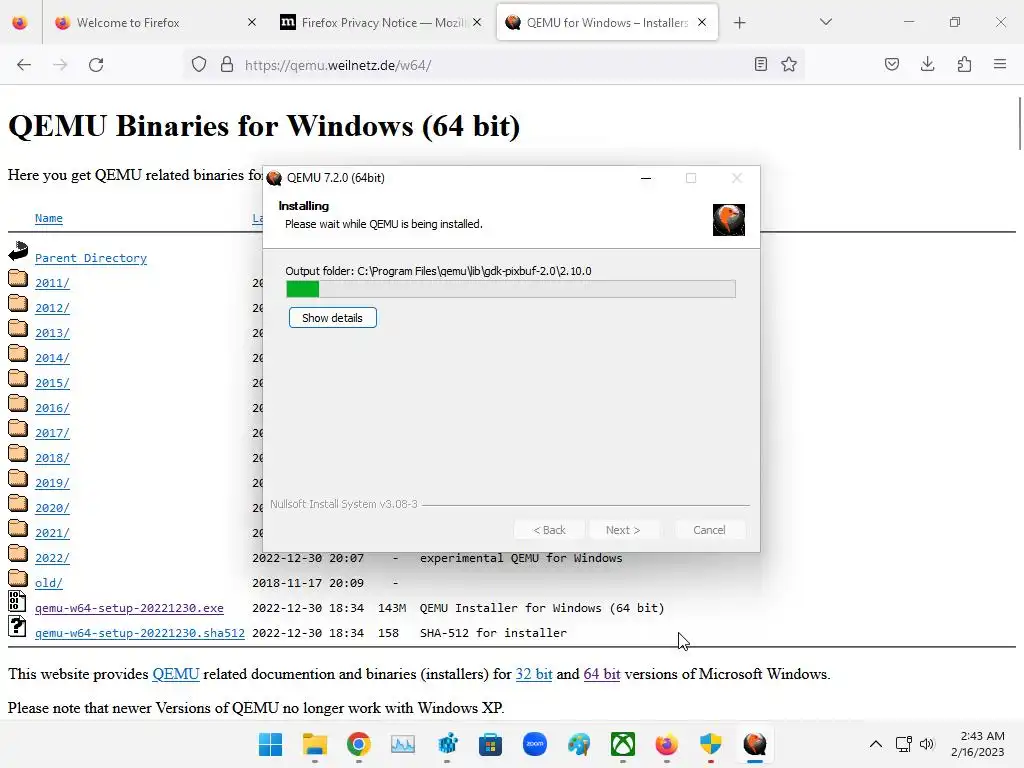
Task: Open Windows Security shield taskbar icon
Action: tap(711, 744)
